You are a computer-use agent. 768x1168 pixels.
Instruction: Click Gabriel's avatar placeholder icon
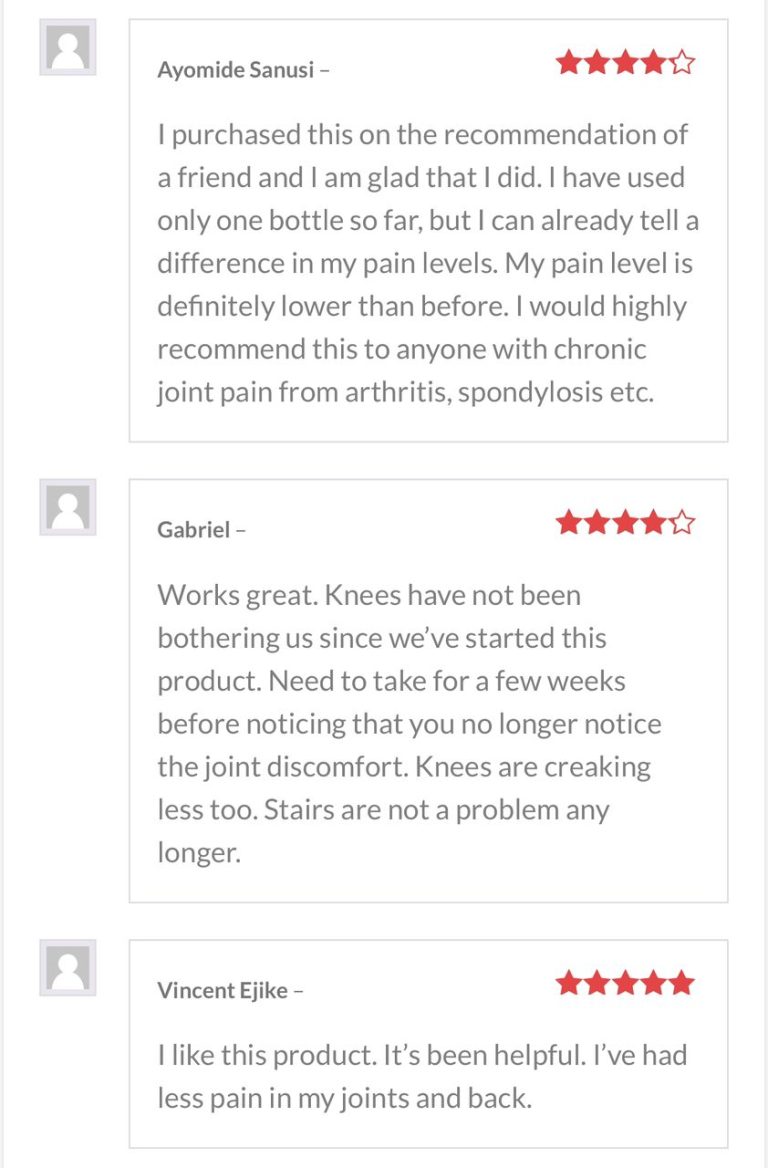click(68, 507)
